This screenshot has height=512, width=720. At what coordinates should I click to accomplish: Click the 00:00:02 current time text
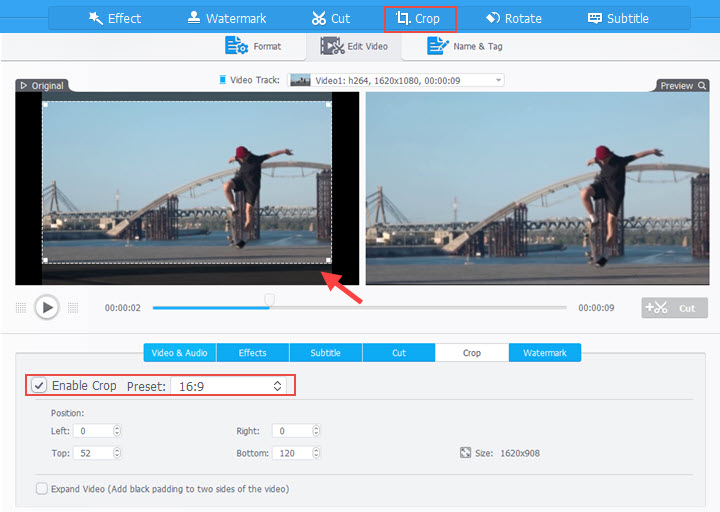(x=123, y=308)
